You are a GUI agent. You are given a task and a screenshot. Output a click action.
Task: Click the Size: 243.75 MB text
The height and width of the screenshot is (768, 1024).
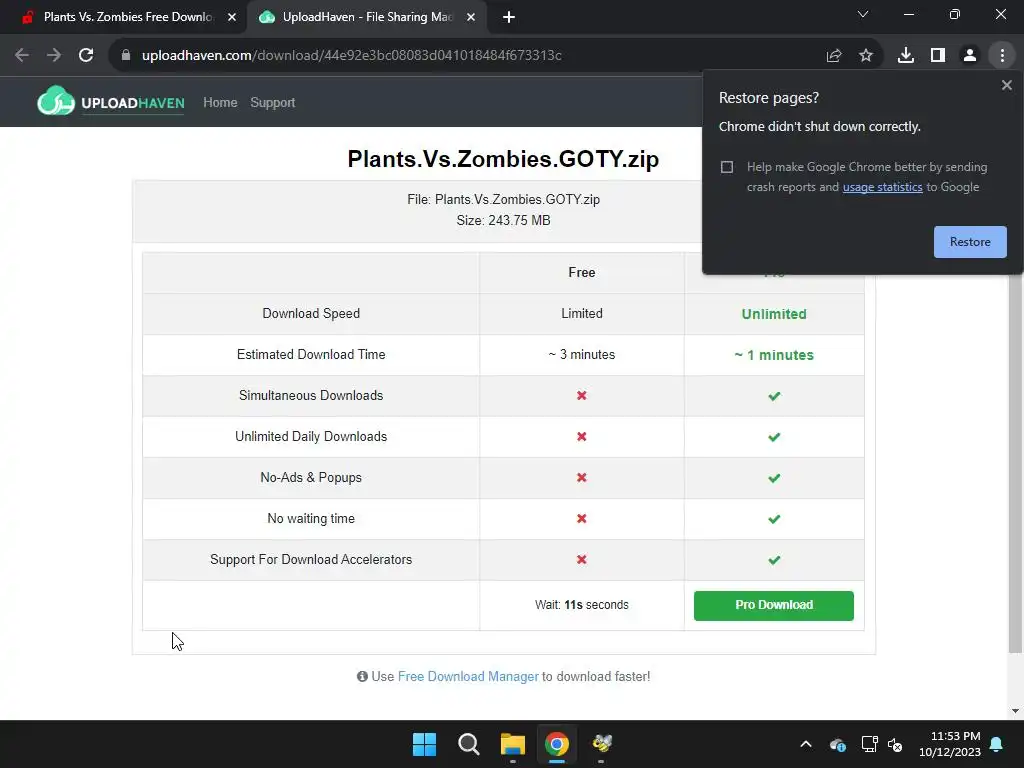(x=503, y=220)
